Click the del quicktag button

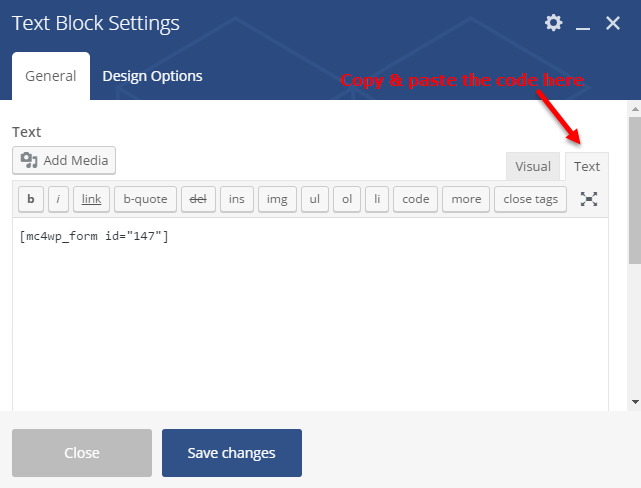(x=198, y=199)
